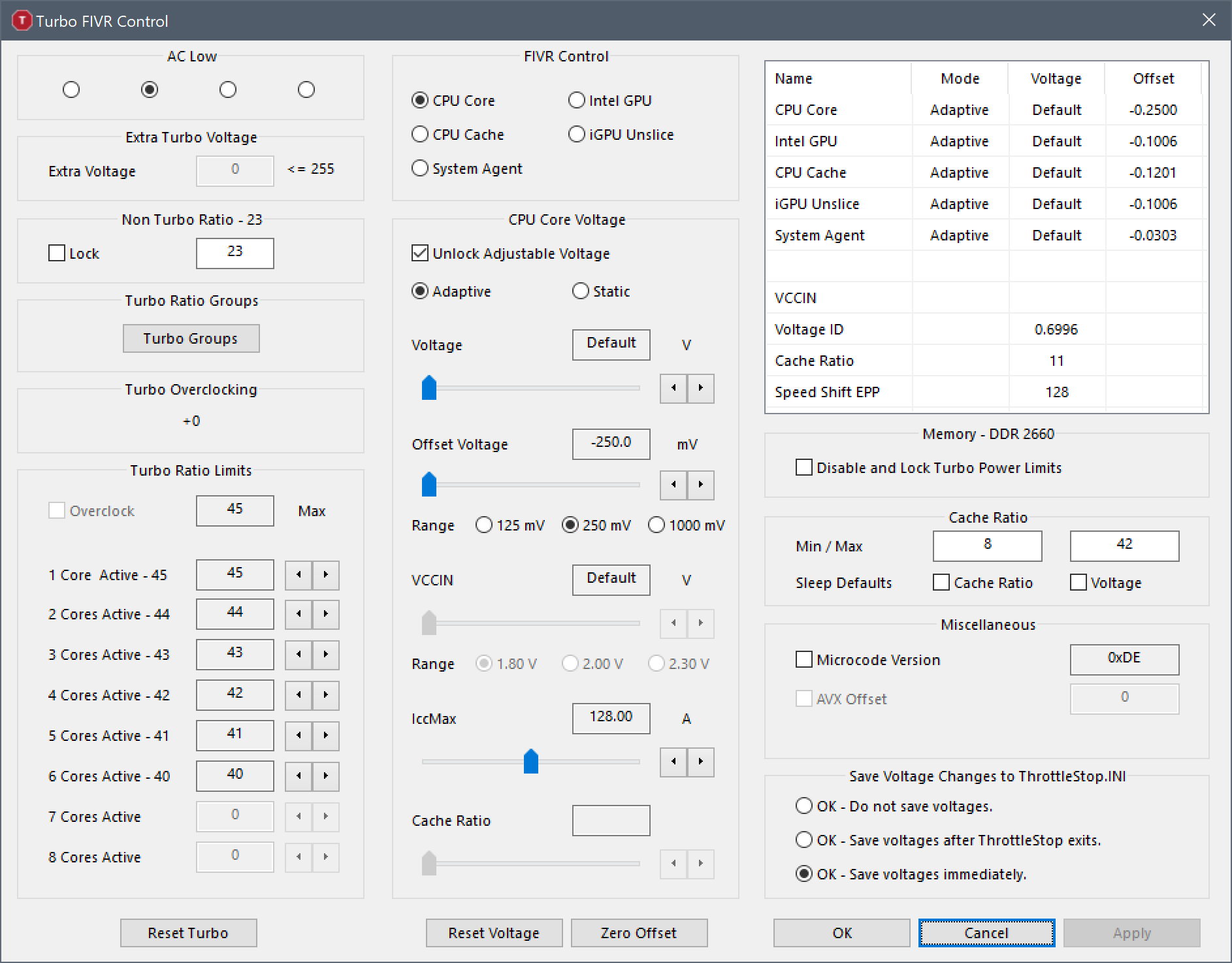Click the Offset Voltage right arrow button

(x=701, y=485)
